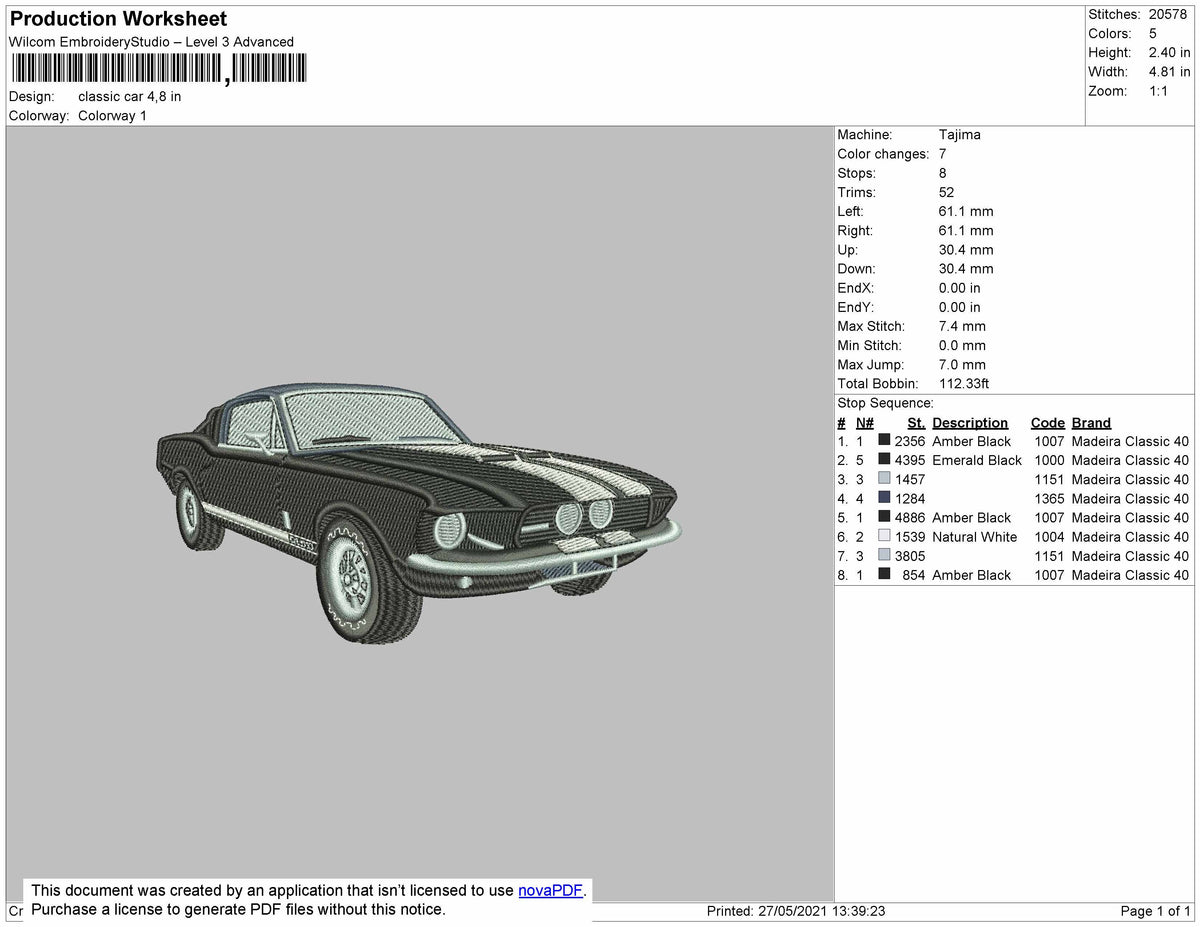1200x927 pixels.
Task: Click the Description column header
Action: pyautogui.click(x=970, y=422)
